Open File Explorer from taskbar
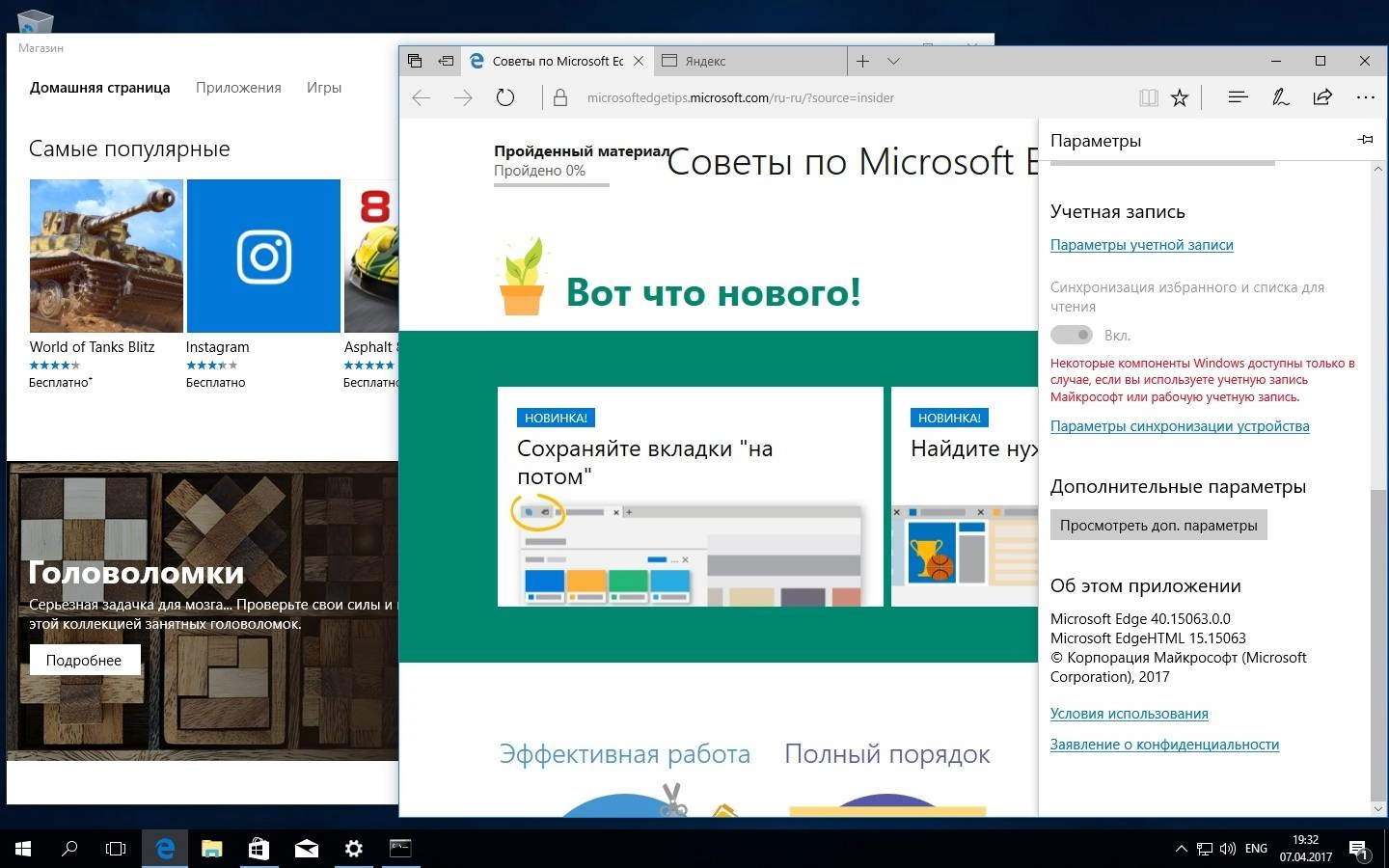Image resolution: width=1389 pixels, height=868 pixels. coord(212,849)
